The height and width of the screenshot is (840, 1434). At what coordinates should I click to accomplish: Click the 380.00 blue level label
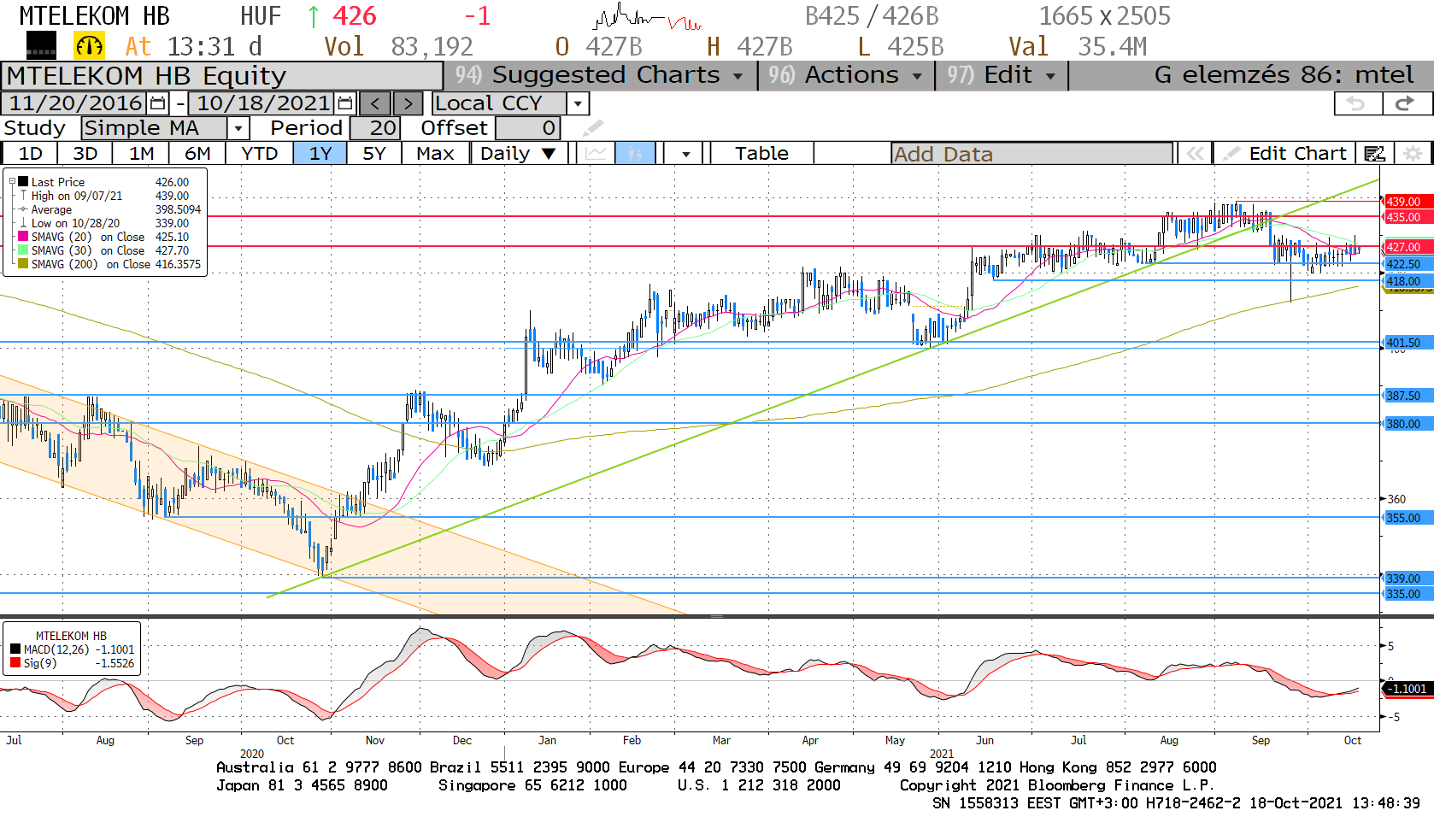pos(1407,424)
